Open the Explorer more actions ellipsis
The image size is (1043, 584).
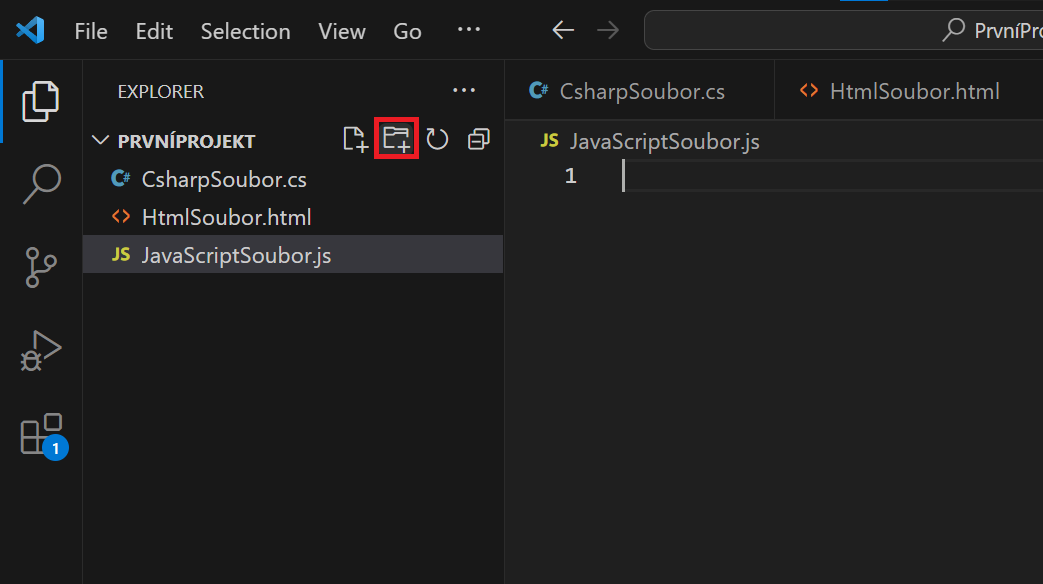464,90
